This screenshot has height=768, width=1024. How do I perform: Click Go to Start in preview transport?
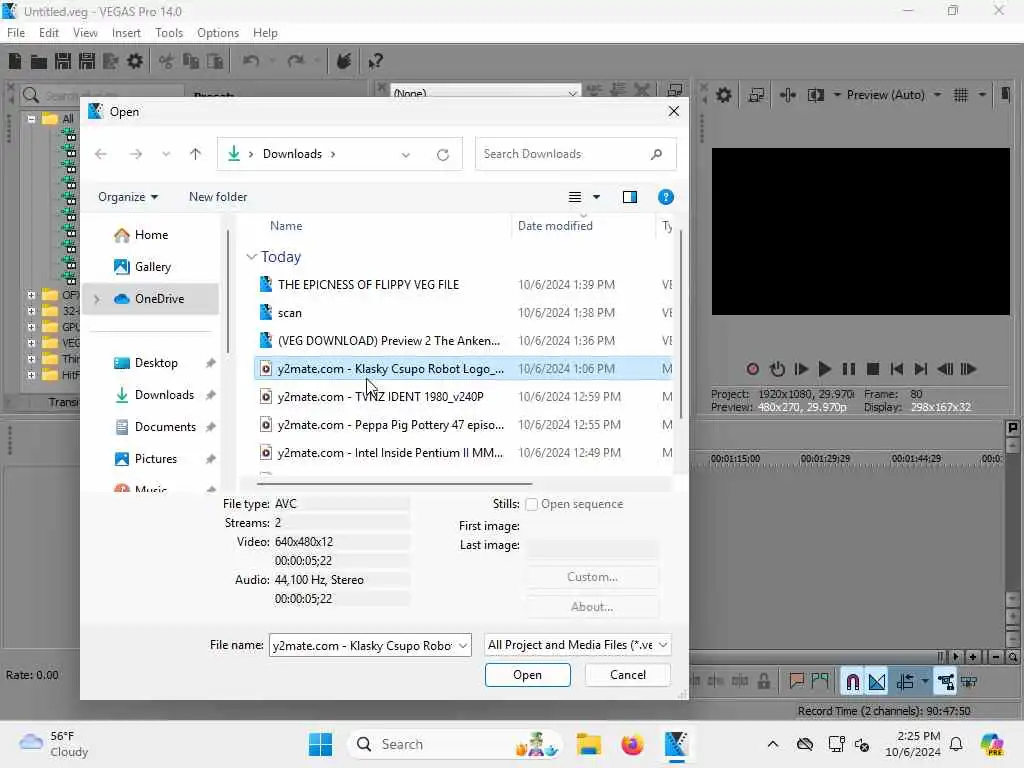click(897, 370)
